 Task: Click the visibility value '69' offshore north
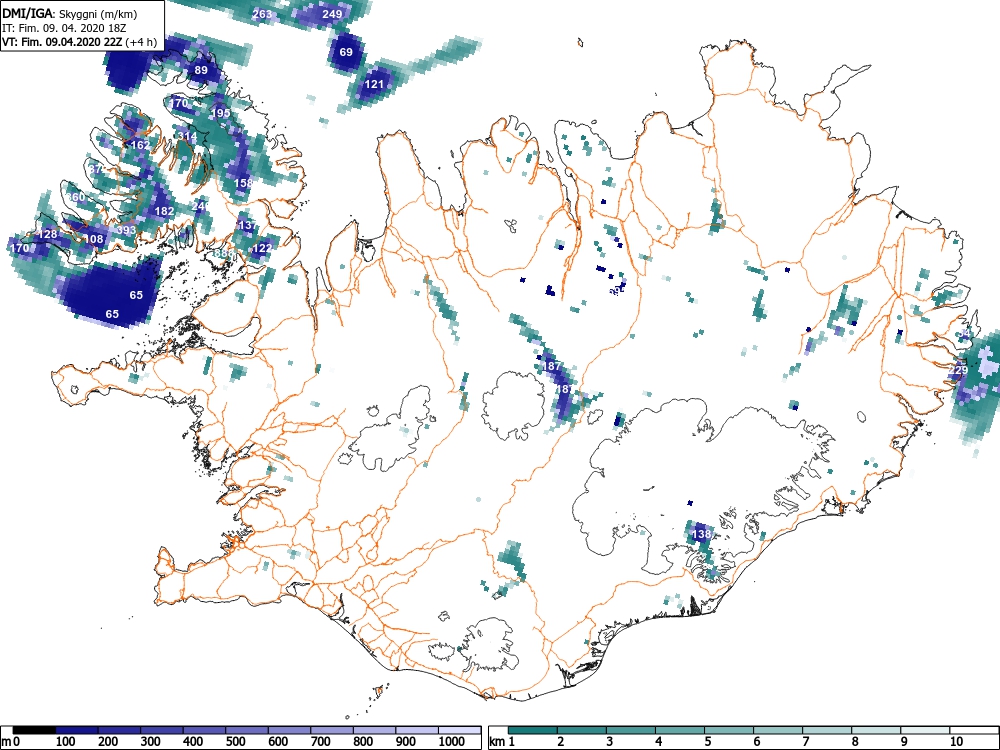coord(346,52)
